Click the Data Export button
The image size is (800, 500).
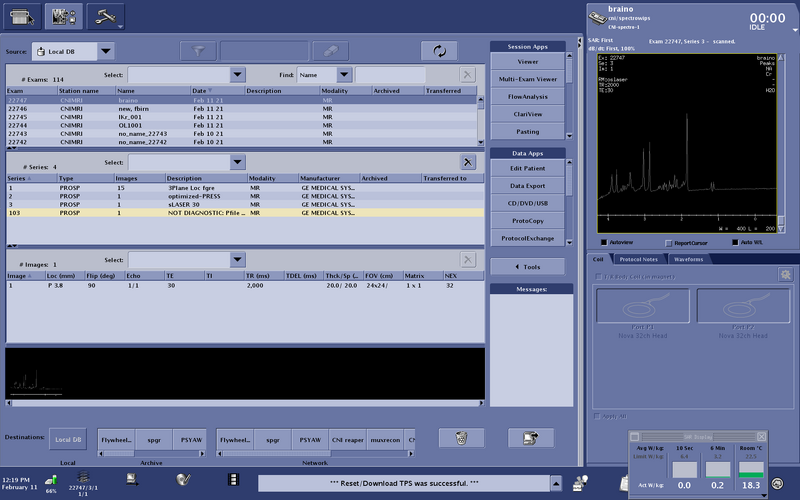(x=528, y=186)
